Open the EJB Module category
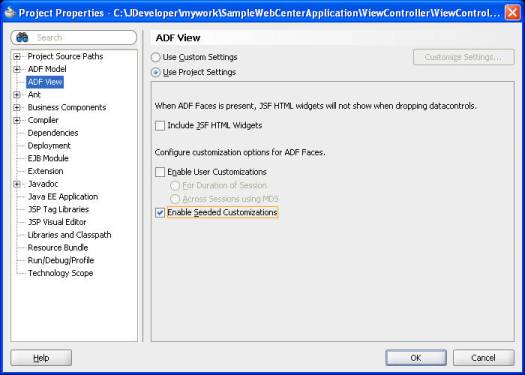The width and height of the screenshot is (525, 375). point(48,158)
